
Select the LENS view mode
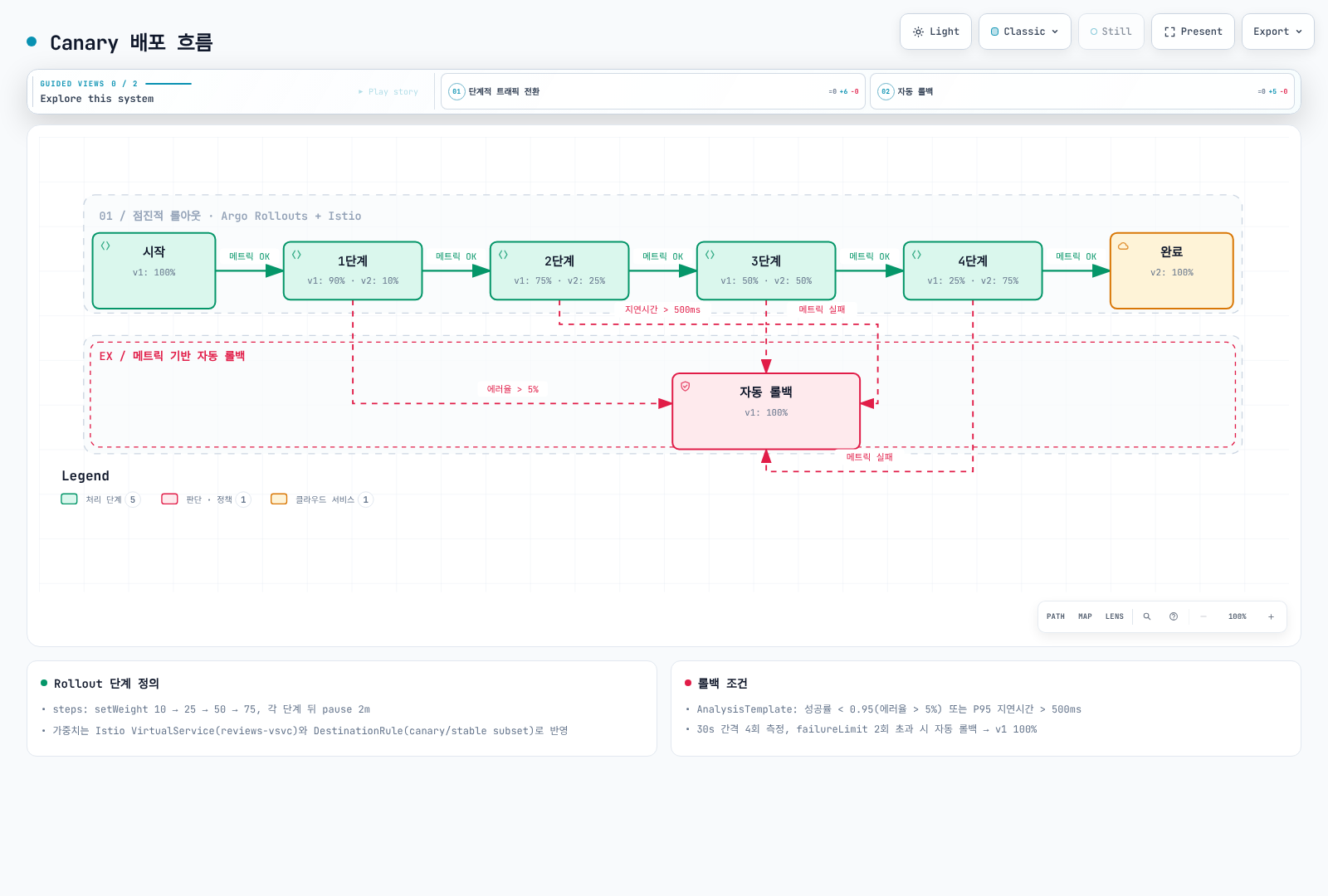[x=1115, y=616]
